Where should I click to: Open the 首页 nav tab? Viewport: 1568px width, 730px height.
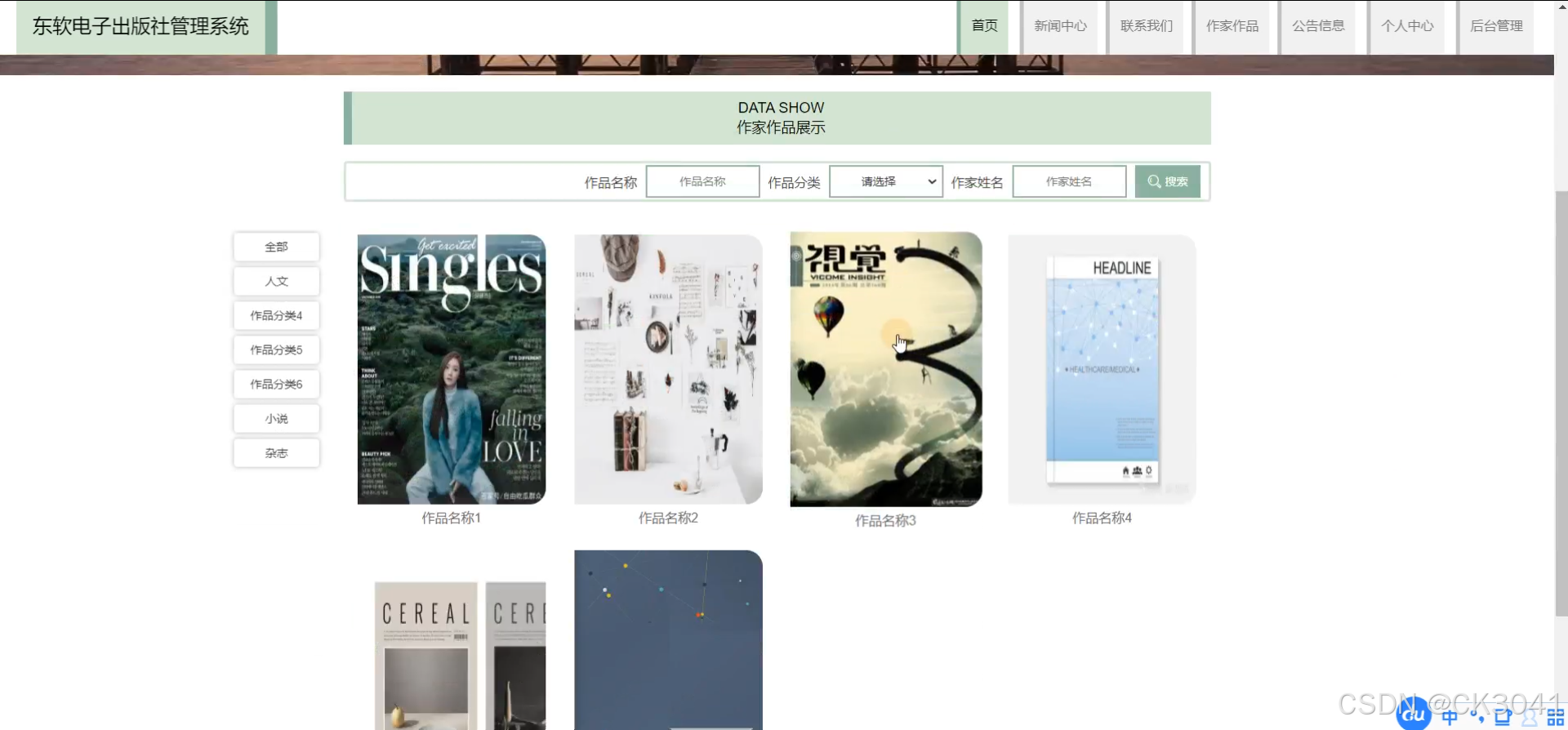pos(984,27)
